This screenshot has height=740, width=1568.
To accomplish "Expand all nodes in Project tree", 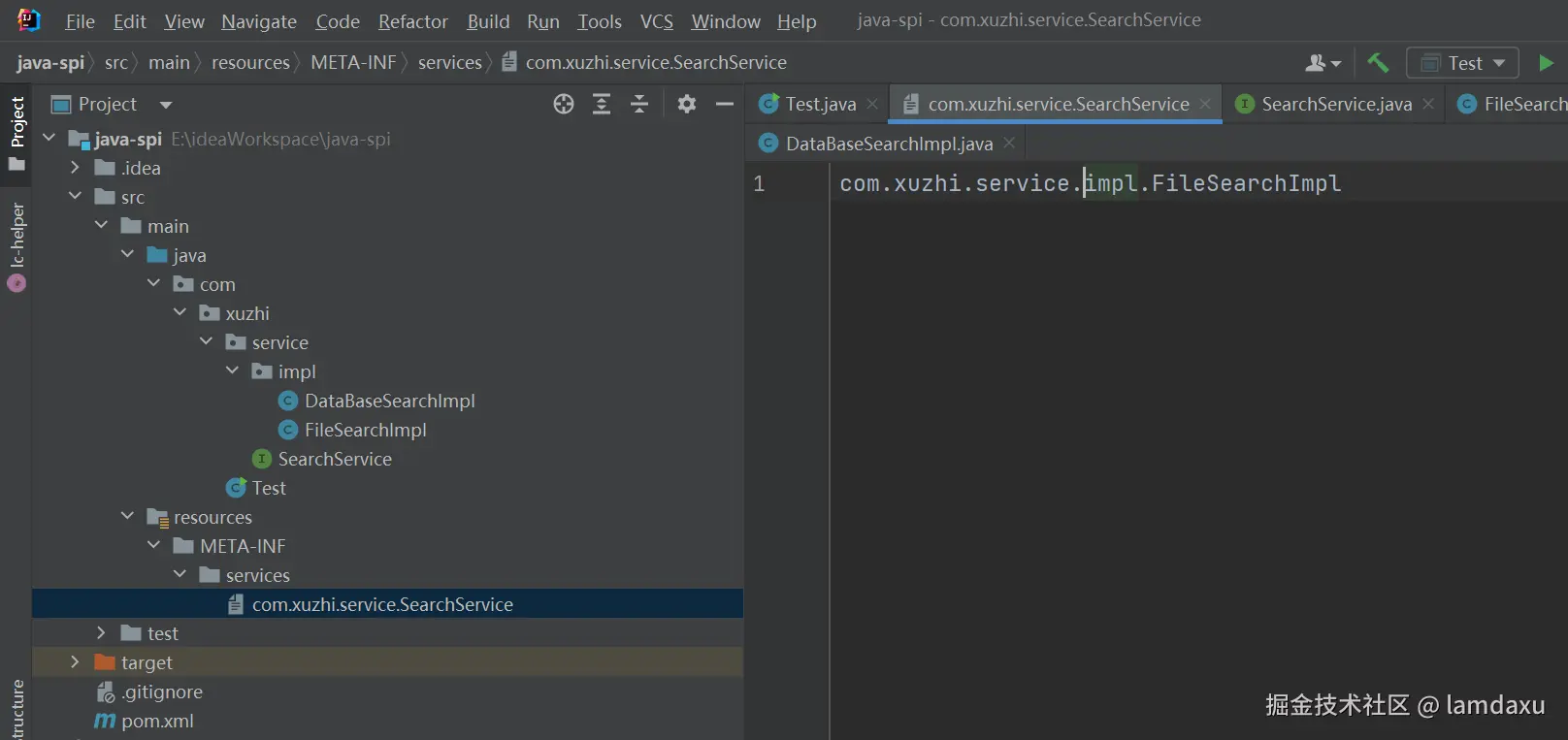I will coord(602,104).
